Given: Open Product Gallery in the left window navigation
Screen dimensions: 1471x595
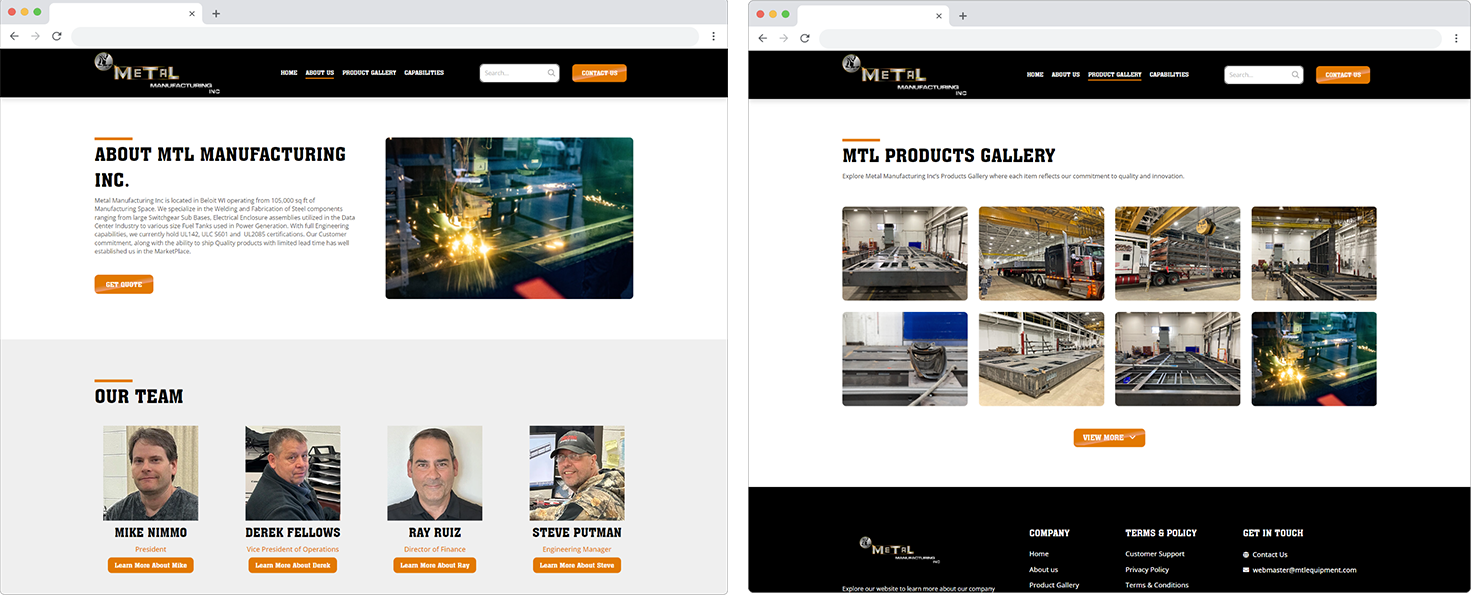Looking at the screenshot, I should pyautogui.click(x=369, y=73).
